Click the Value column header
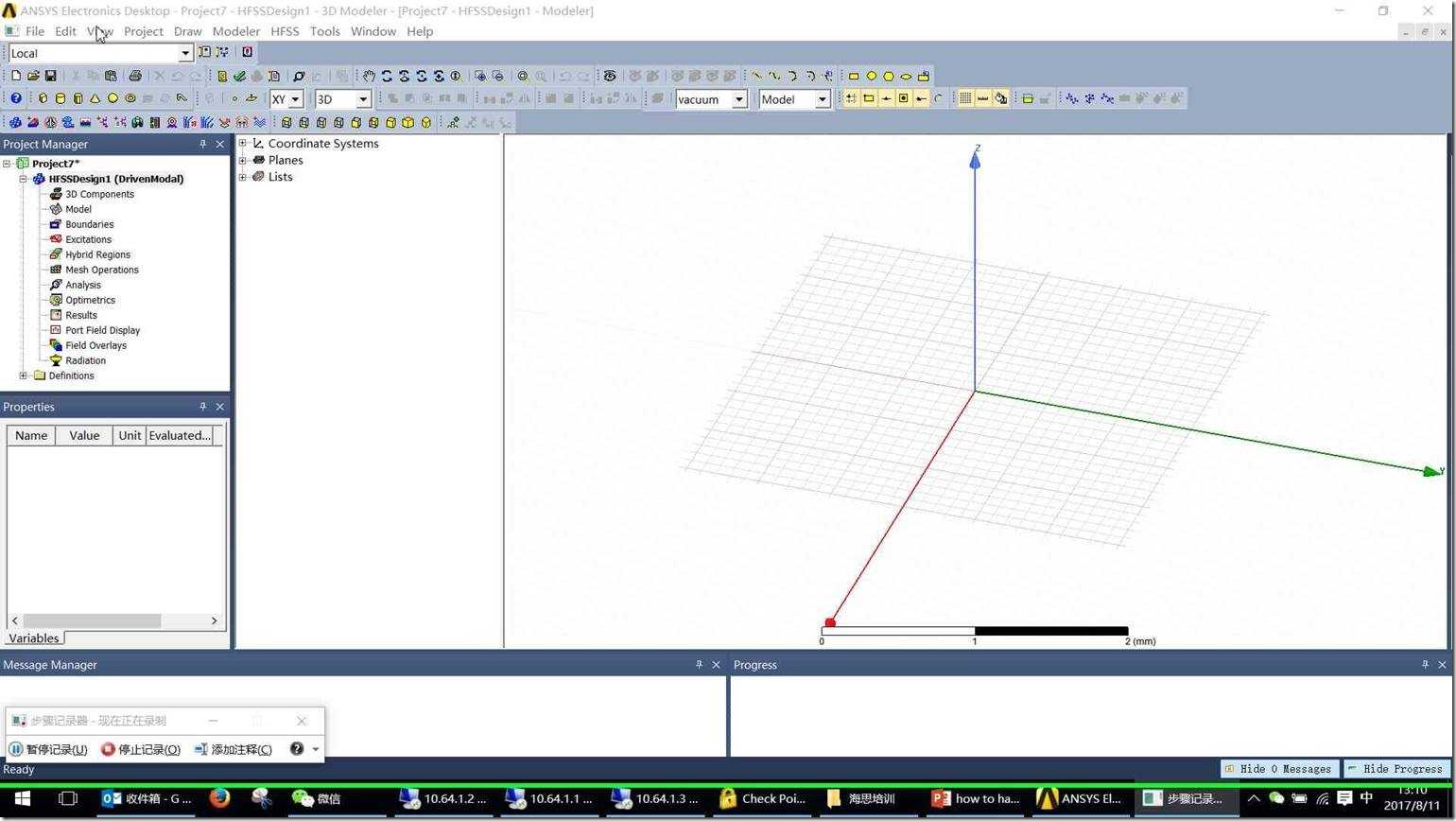Image resolution: width=1456 pixels, height=821 pixels. pos(84,435)
